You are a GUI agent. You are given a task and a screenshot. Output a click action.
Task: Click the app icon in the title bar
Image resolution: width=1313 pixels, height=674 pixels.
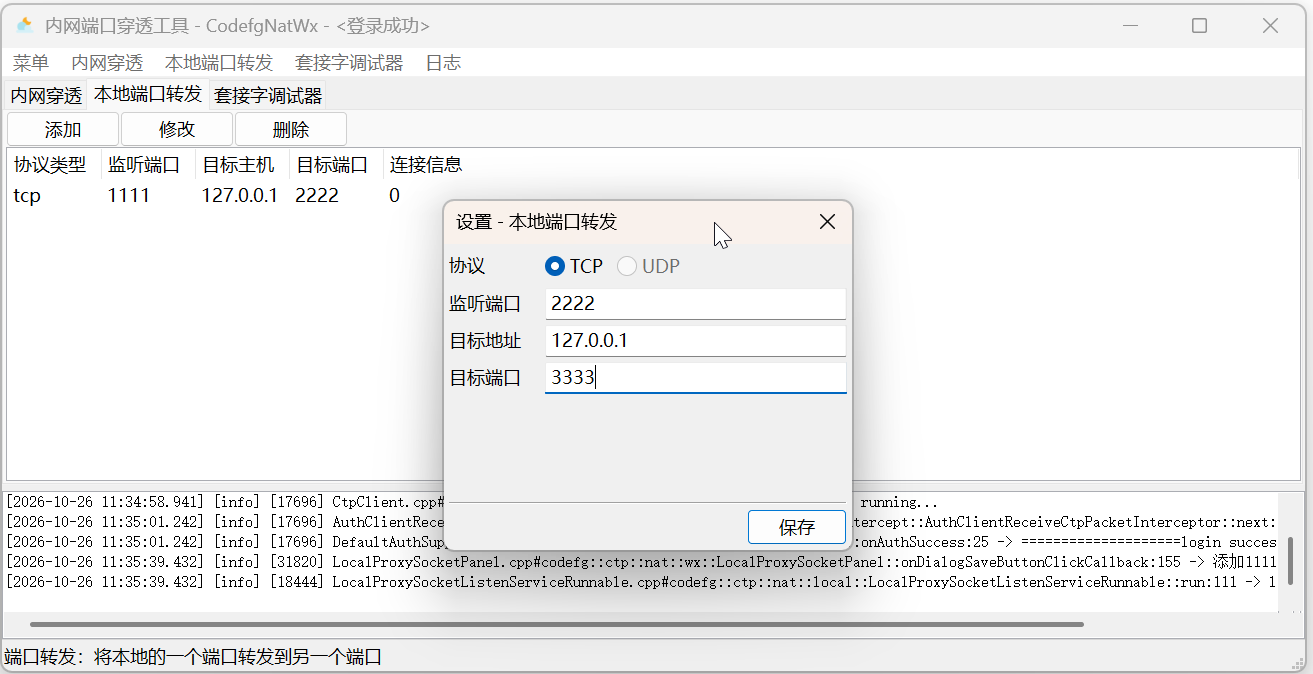click(x=25, y=26)
